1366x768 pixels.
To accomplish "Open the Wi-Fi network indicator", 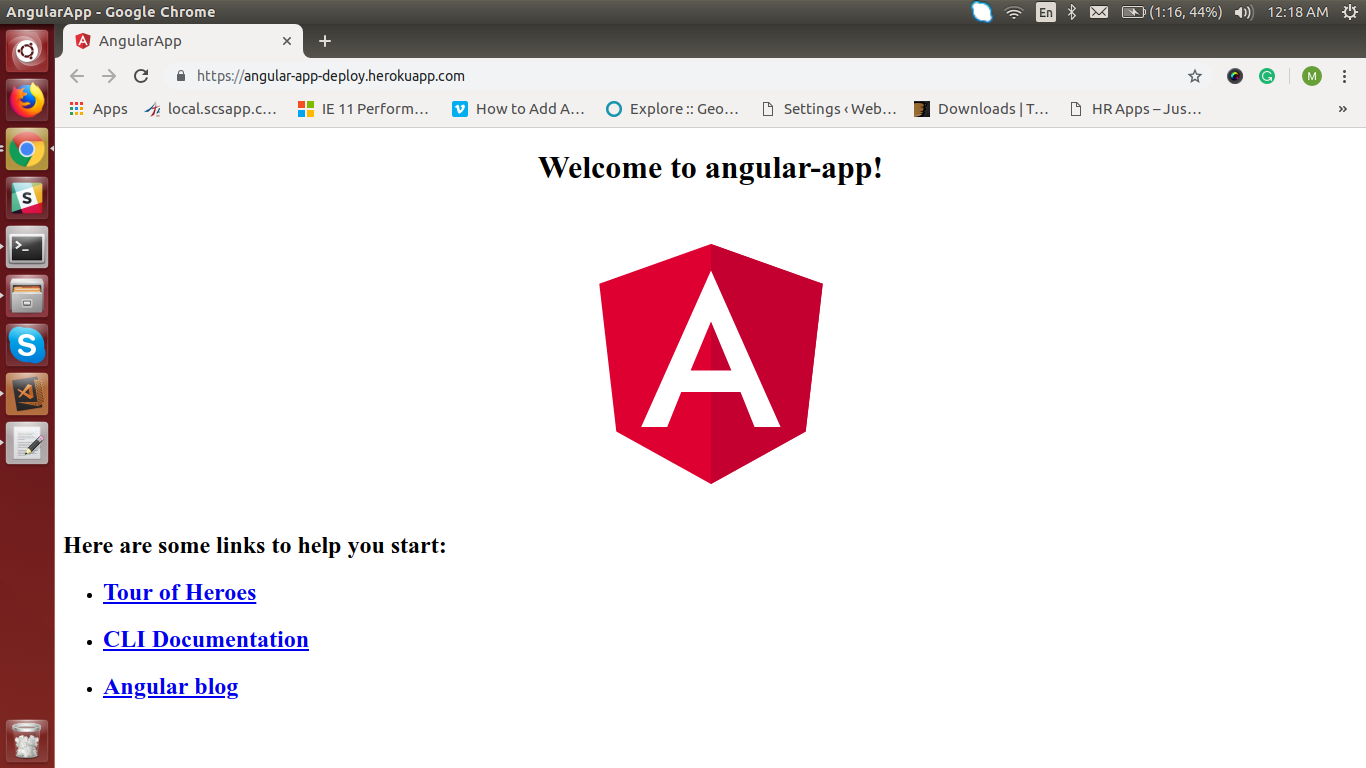I will 1014,12.
